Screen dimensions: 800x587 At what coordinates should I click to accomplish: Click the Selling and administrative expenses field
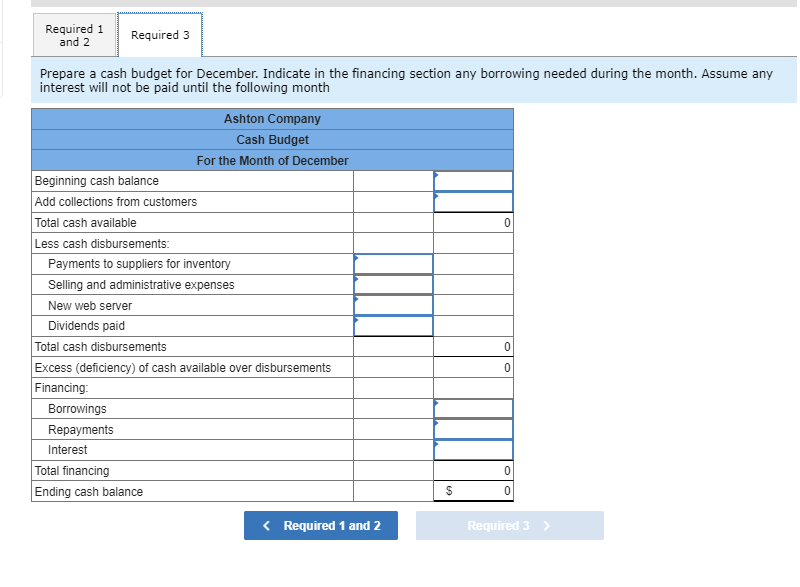tap(393, 285)
